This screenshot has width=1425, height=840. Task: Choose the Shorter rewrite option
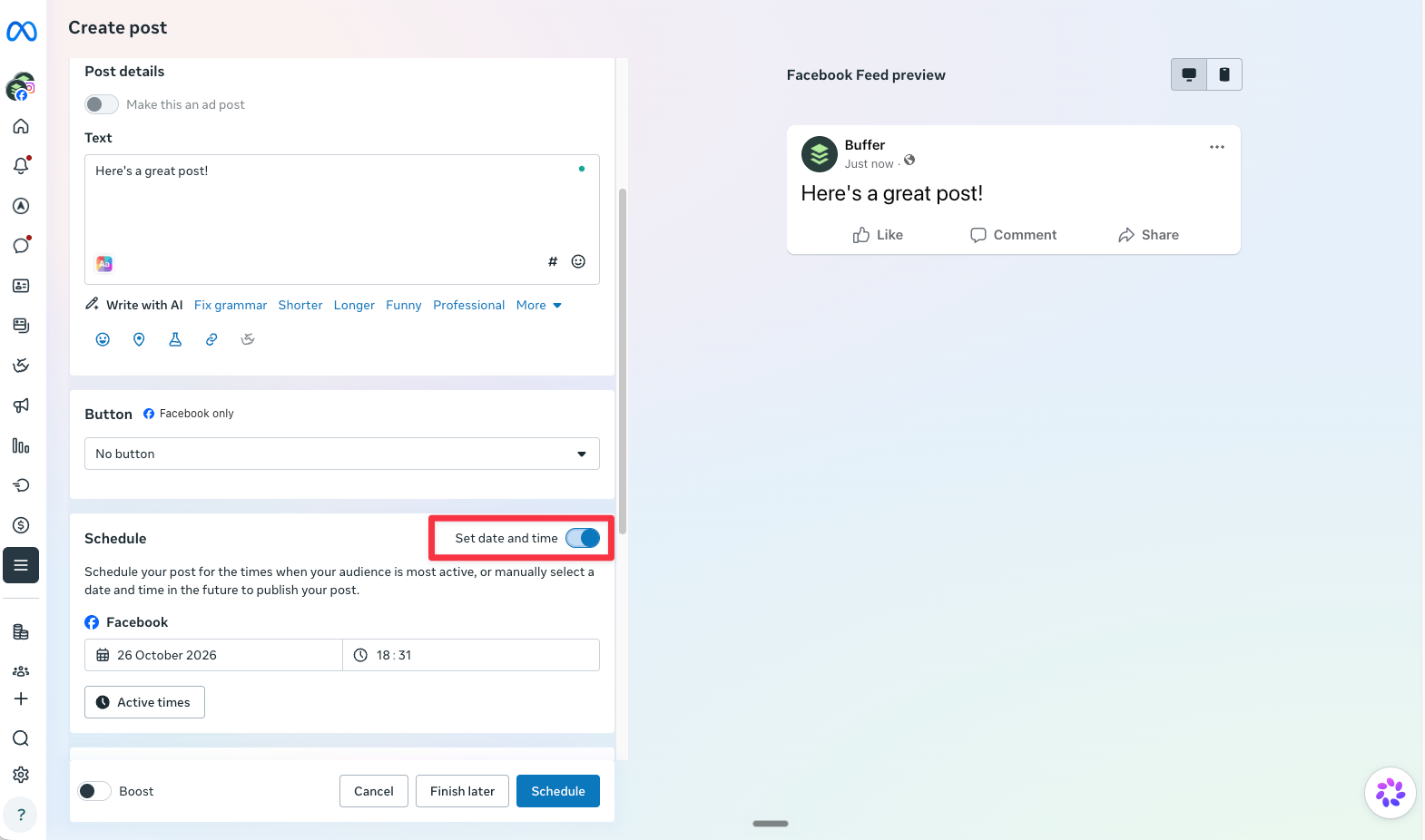point(300,305)
